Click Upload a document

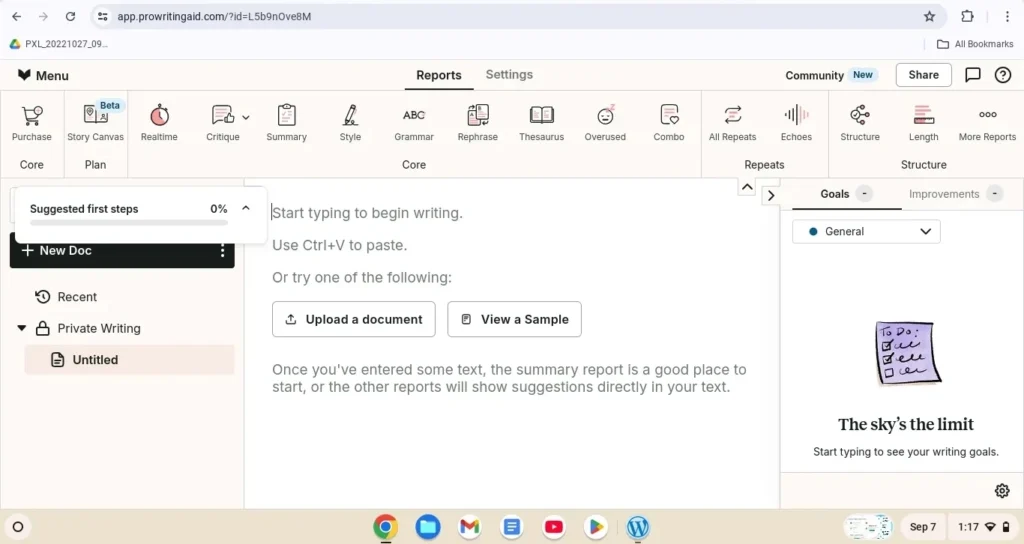pos(354,319)
